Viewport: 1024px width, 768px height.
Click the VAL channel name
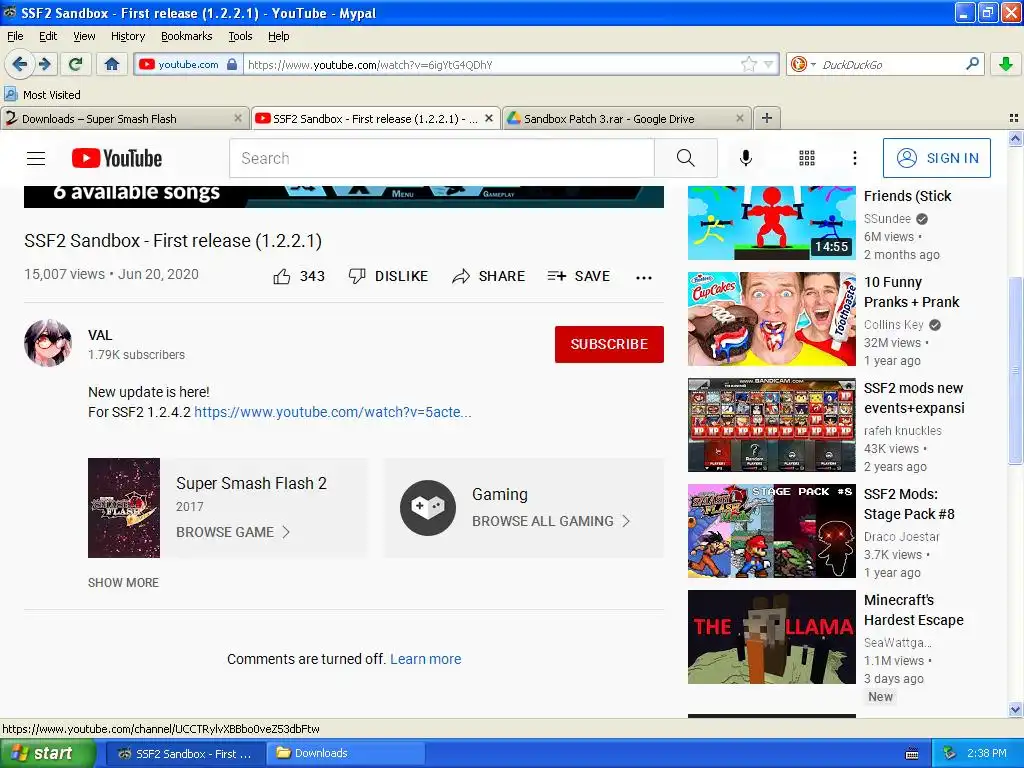tap(100, 335)
